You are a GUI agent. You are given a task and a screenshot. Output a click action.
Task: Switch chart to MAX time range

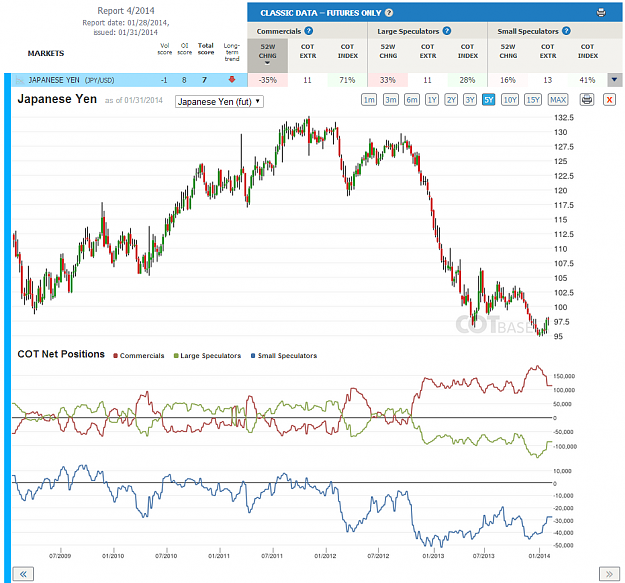[558, 100]
